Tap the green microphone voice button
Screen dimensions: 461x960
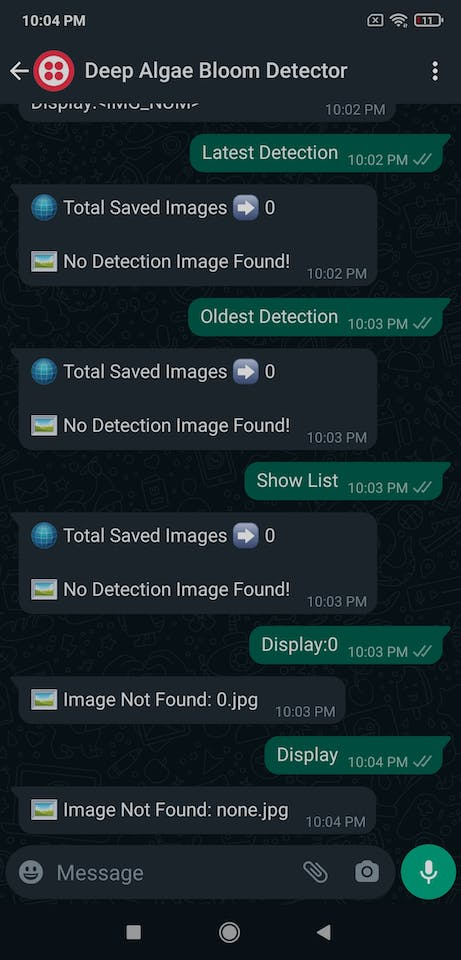[429, 872]
